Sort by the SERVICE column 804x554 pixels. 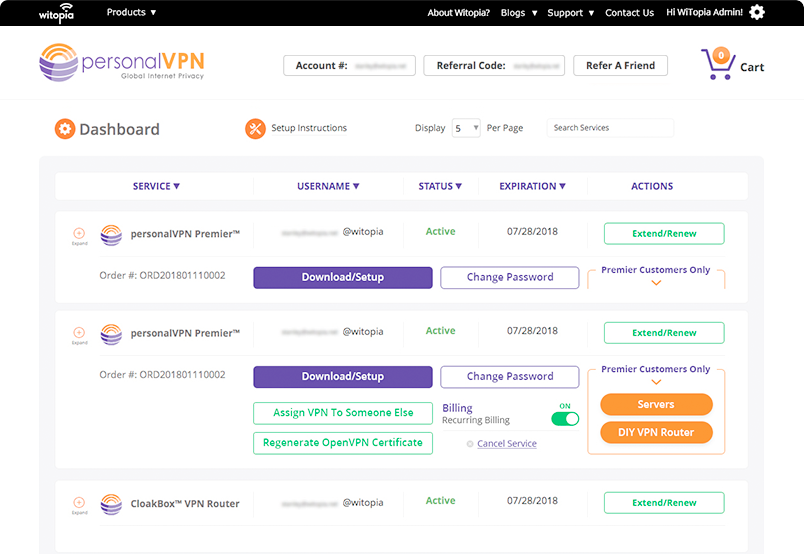(x=156, y=186)
